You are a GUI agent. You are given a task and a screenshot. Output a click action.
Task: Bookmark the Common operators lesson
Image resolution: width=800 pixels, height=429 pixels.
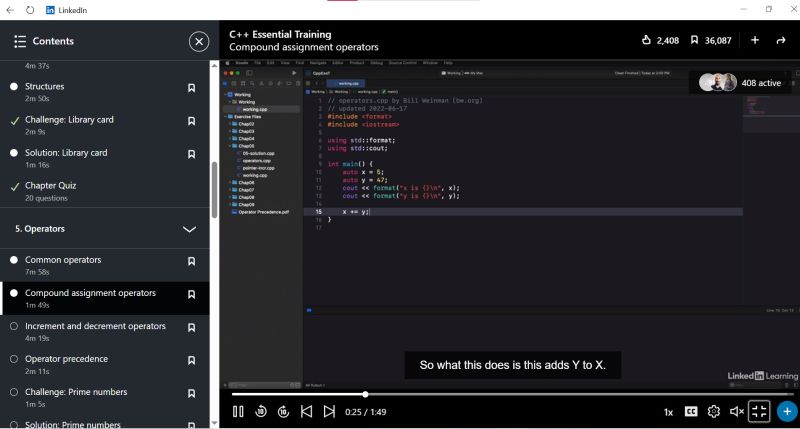pos(191,262)
